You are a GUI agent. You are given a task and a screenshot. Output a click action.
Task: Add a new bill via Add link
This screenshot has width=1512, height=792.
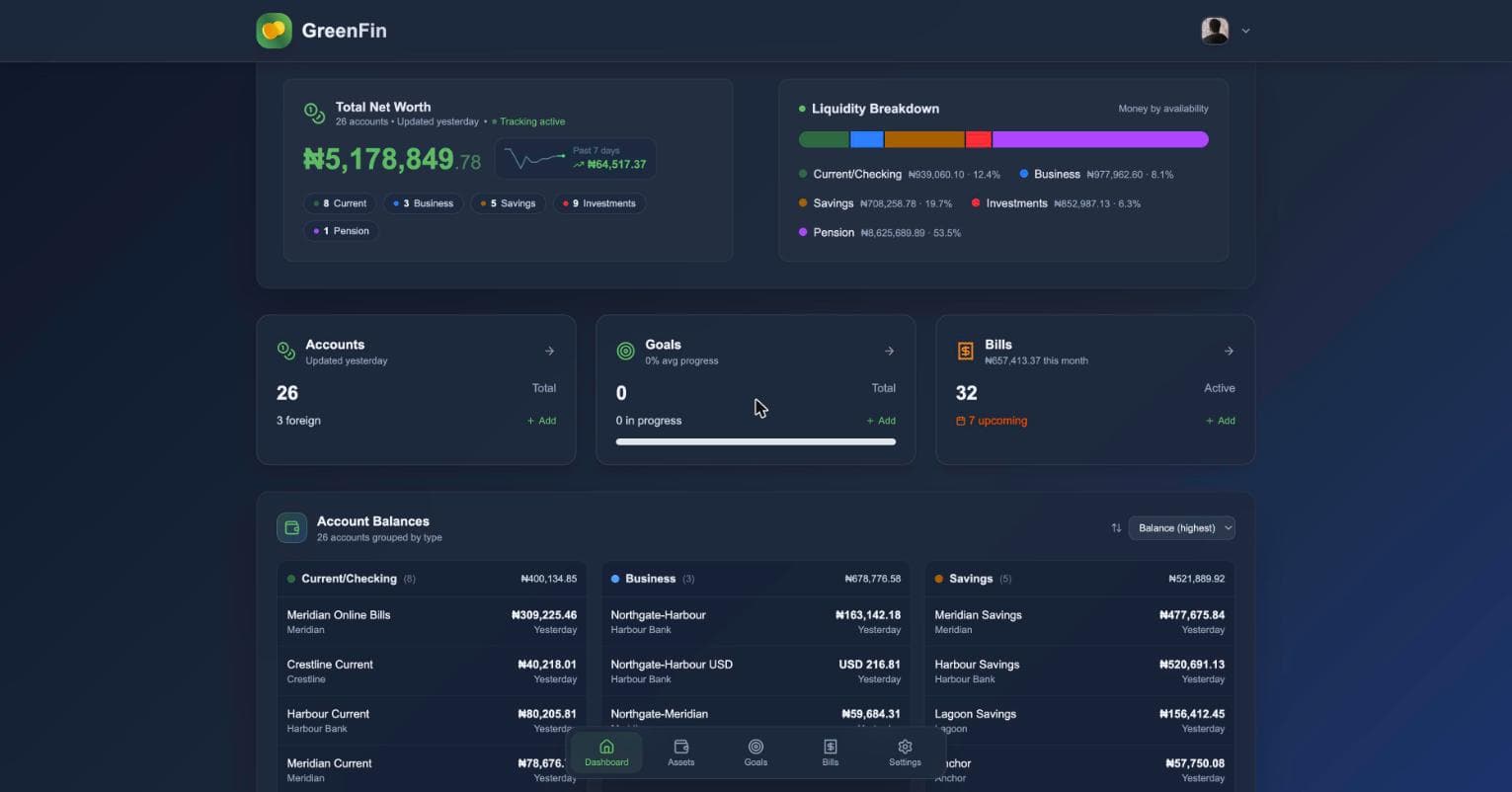tap(1221, 421)
